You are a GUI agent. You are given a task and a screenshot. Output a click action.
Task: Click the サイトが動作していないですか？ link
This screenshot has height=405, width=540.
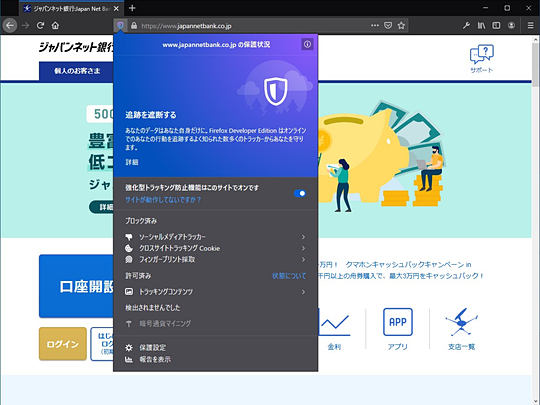[x=163, y=200]
